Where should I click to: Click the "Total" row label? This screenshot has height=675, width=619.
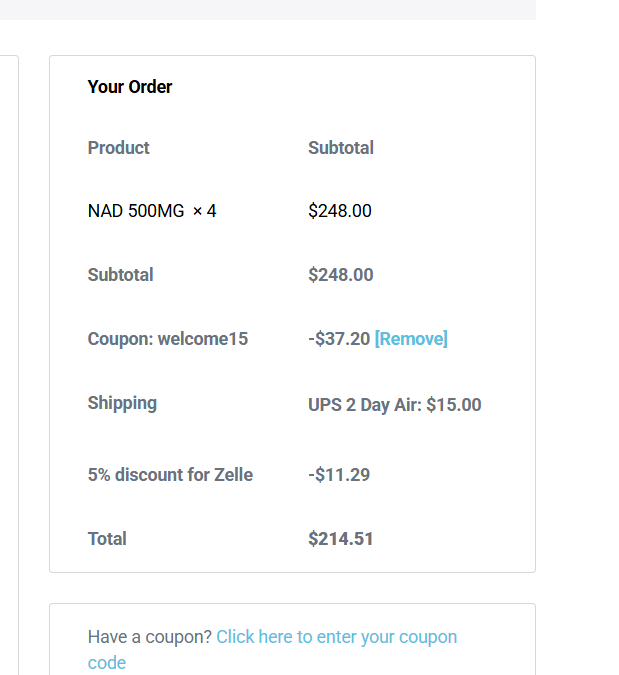[107, 539]
